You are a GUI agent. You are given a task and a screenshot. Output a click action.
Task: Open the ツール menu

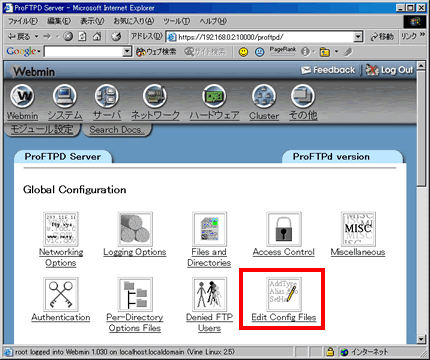pos(176,21)
